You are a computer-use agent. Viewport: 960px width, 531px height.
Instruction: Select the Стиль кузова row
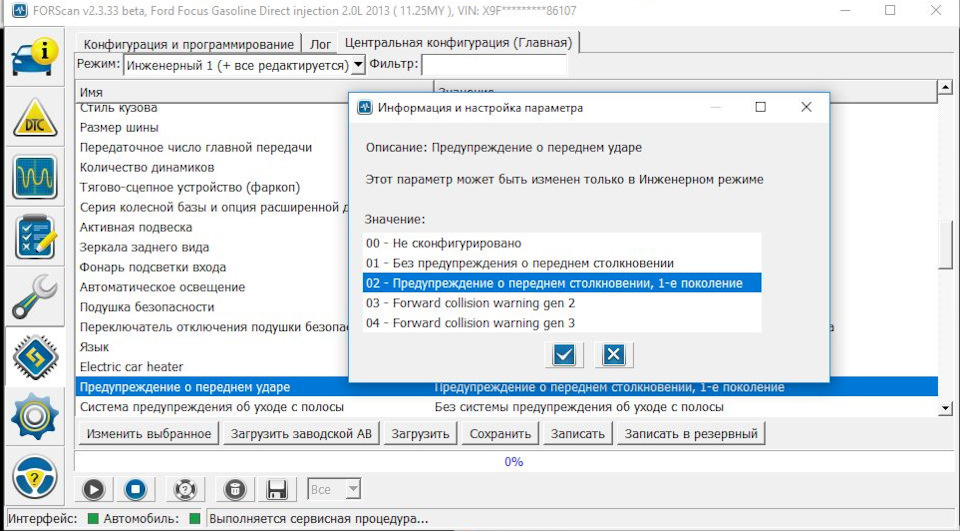(x=212, y=108)
